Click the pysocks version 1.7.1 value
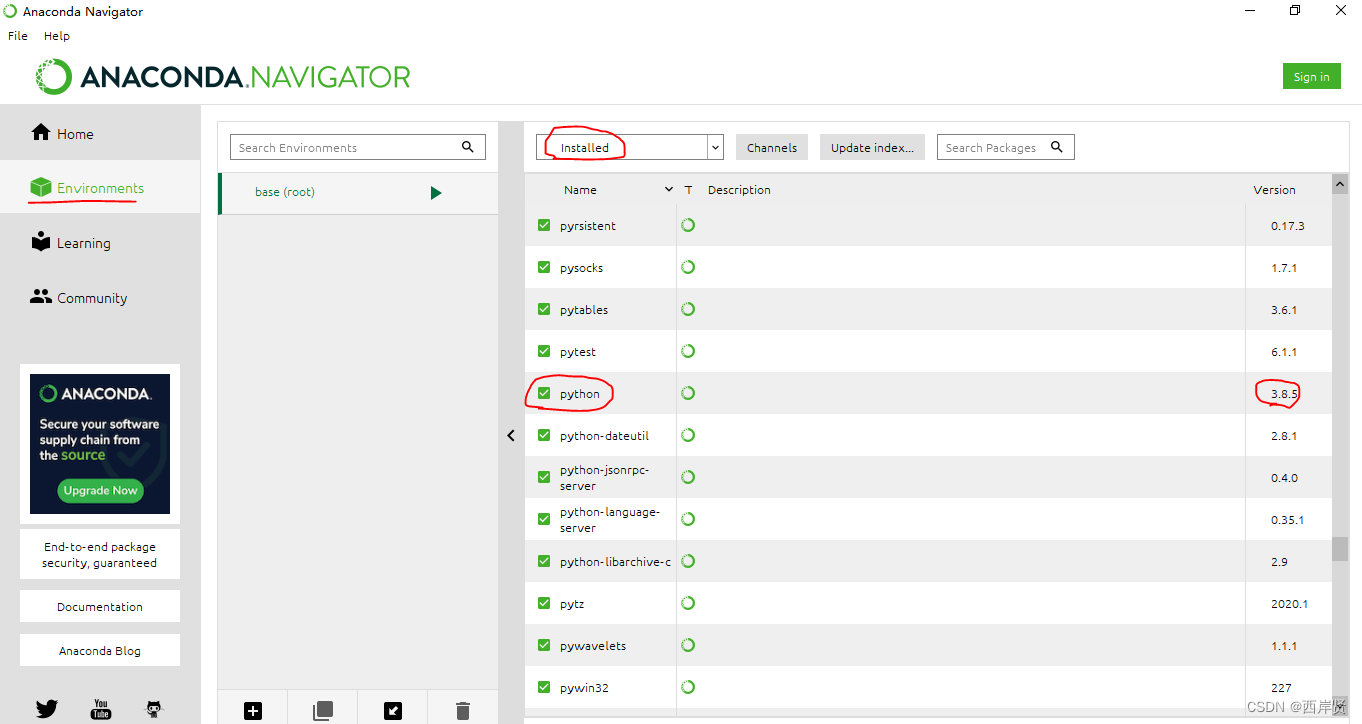1362x724 pixels. [1284, 268]
